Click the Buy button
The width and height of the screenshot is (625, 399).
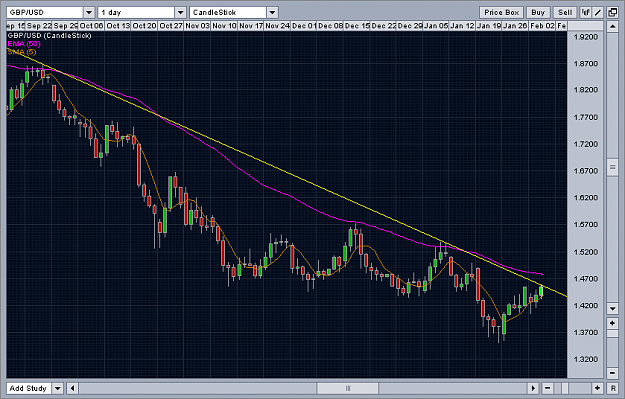[538, 12]
